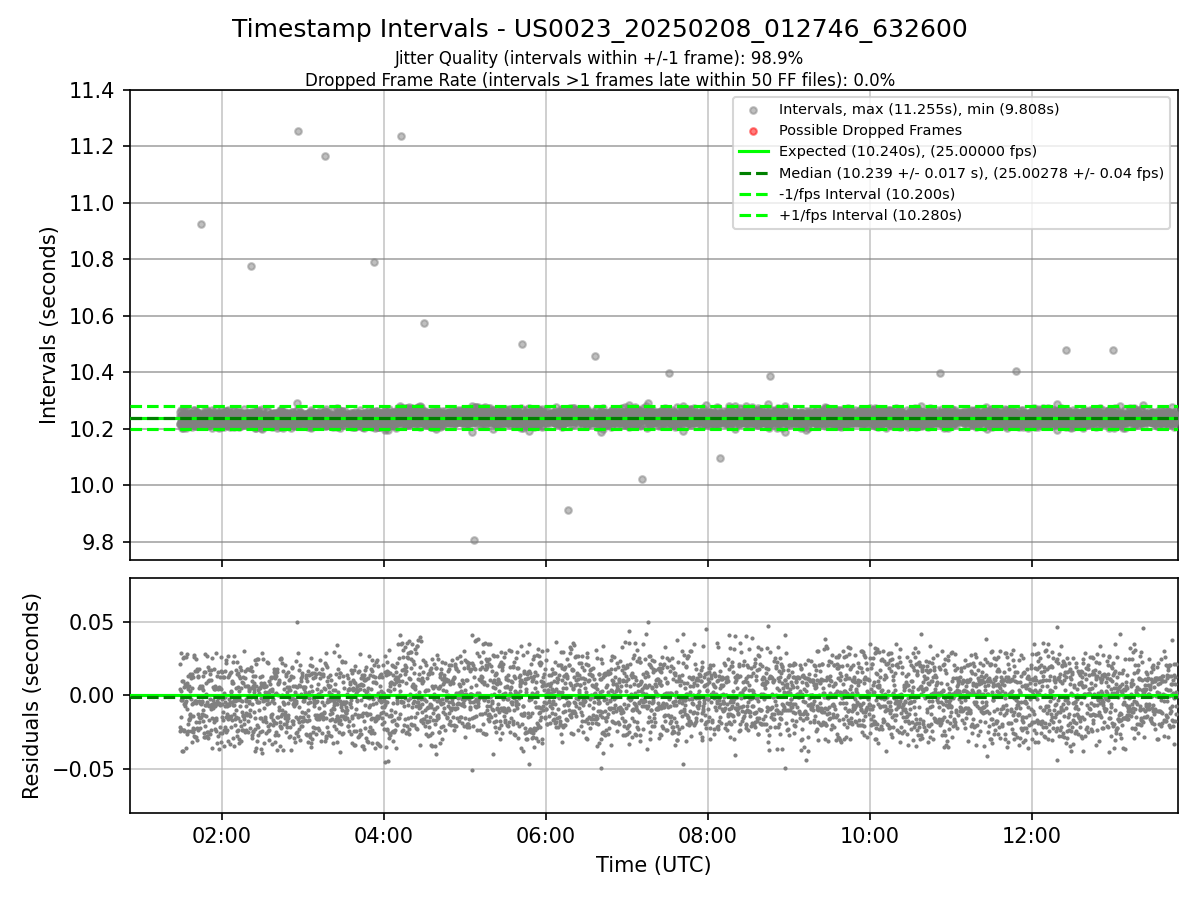Click the −0.05 residuals tick label
This screenshot has height=900, width=1200.
tap(84, 770)
